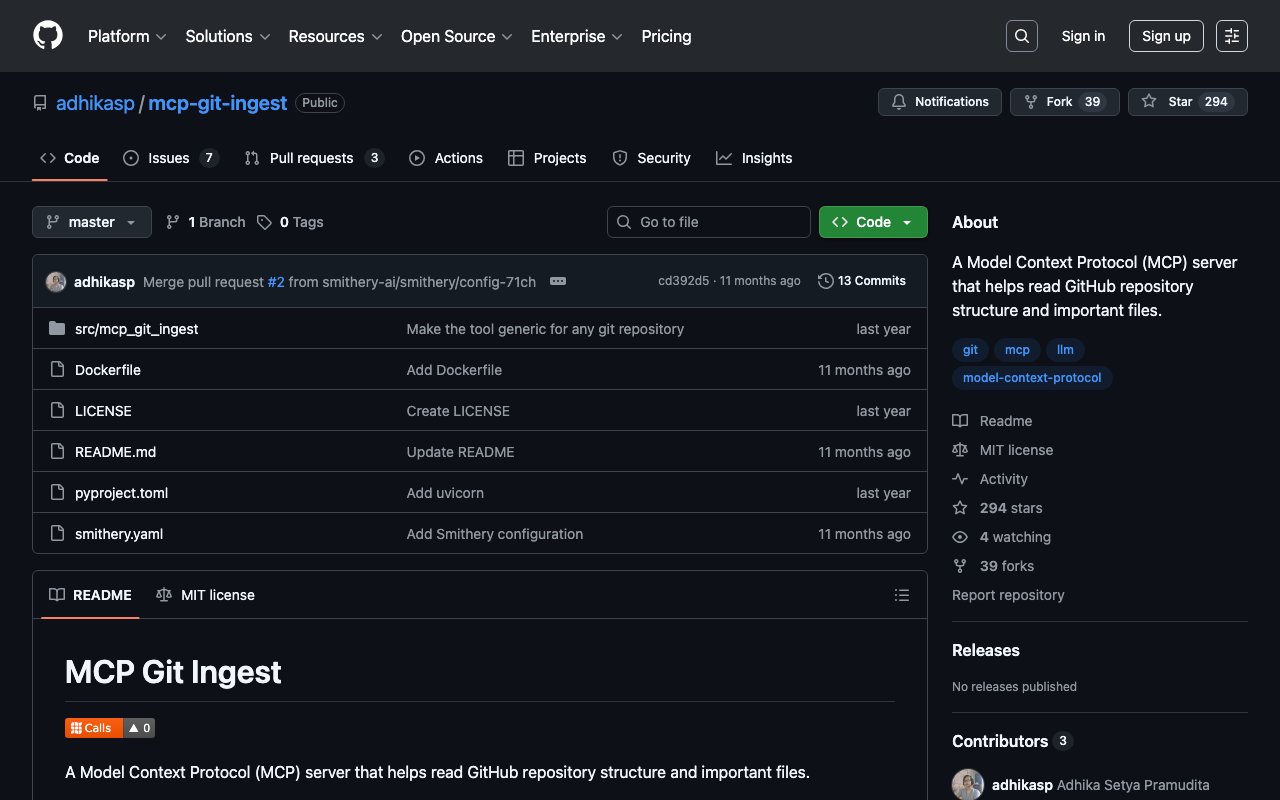Select the MIT license tab in README panel
Screen dimensions: 1280x800
[206, 595]
